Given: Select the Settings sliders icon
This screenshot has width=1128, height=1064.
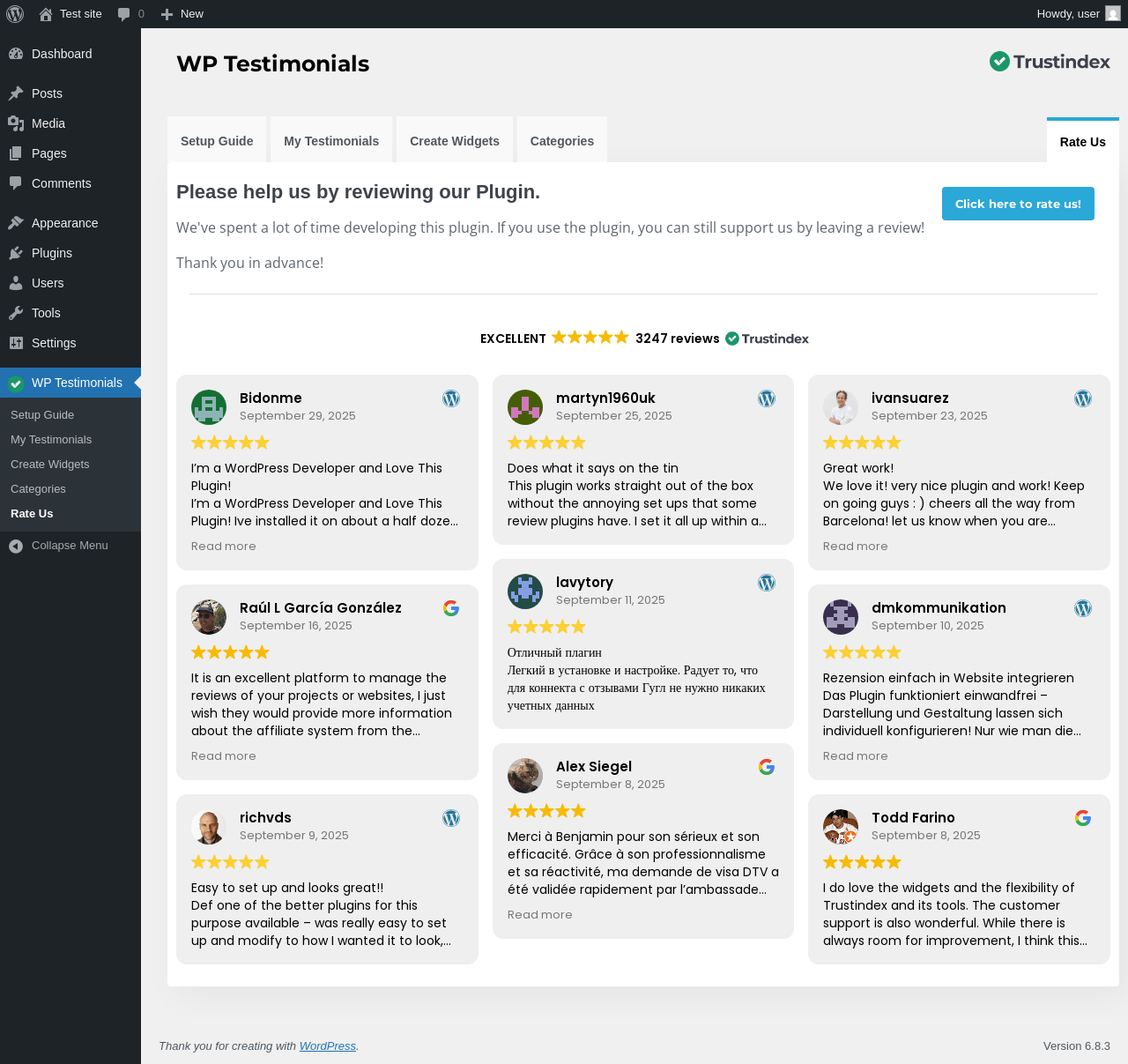Looking at the screenshot, I should 16,343.
